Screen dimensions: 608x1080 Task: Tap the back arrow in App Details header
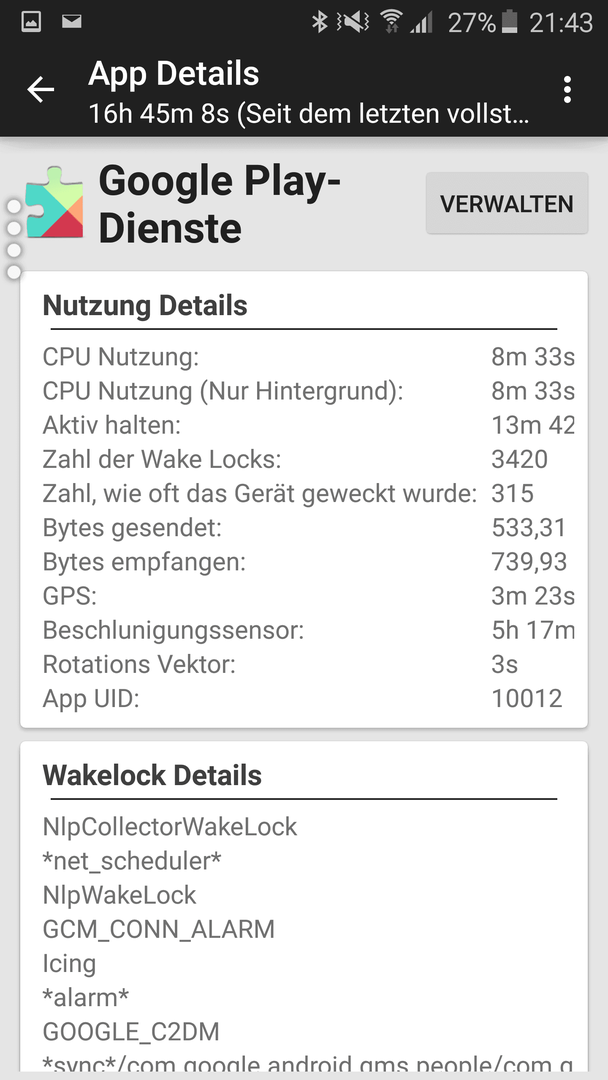click(40, 90)
